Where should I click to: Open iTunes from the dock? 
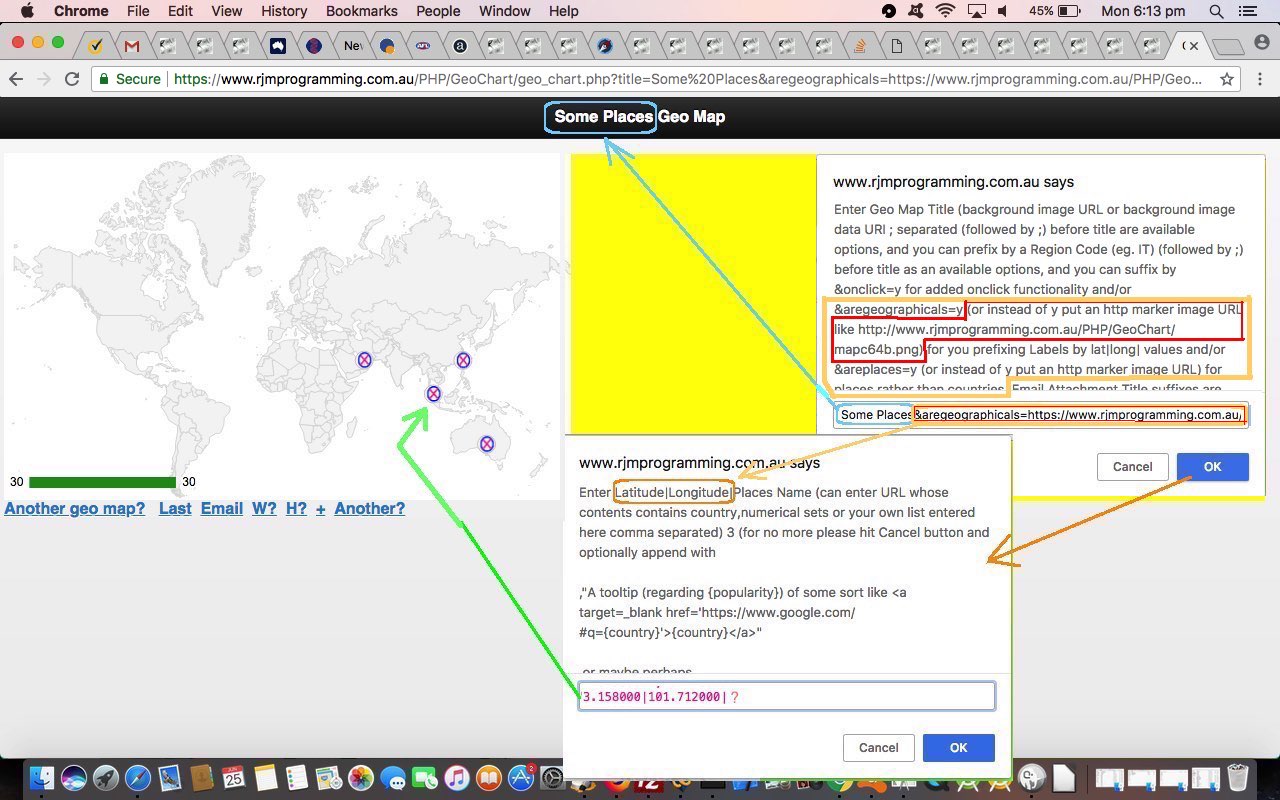click(x=457, y=778)
